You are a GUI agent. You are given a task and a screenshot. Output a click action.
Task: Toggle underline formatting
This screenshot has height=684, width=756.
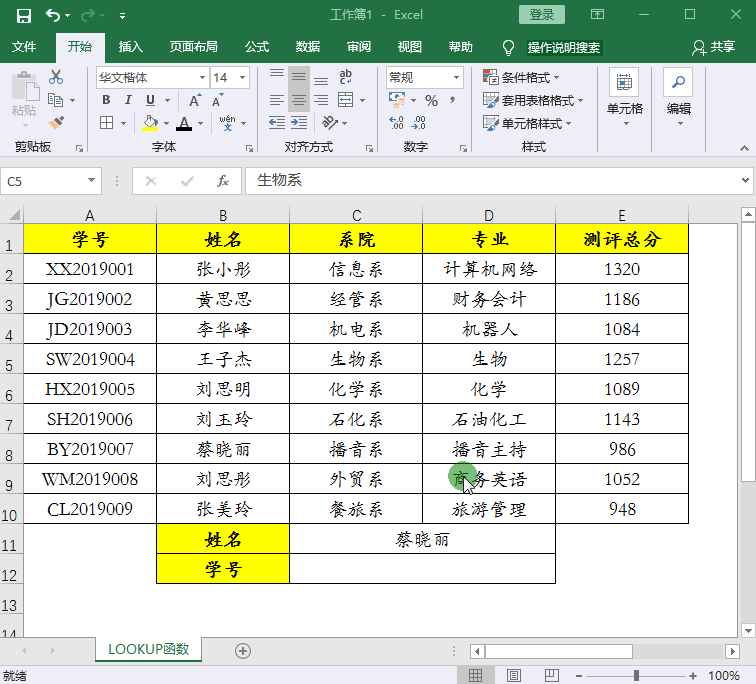tap(150, 100)
